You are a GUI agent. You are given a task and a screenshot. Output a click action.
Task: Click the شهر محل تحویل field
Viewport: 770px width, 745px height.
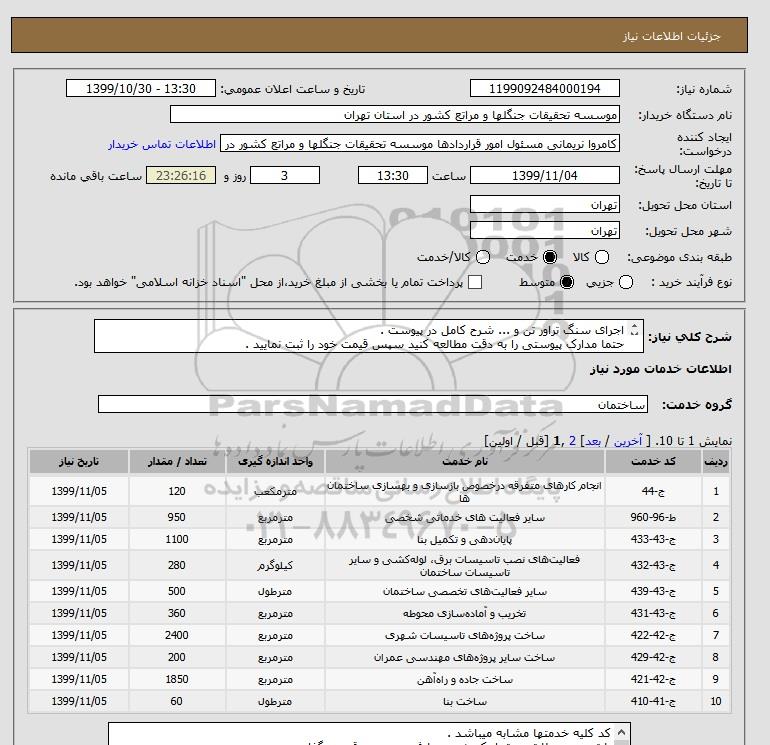[x=545, y=230]
